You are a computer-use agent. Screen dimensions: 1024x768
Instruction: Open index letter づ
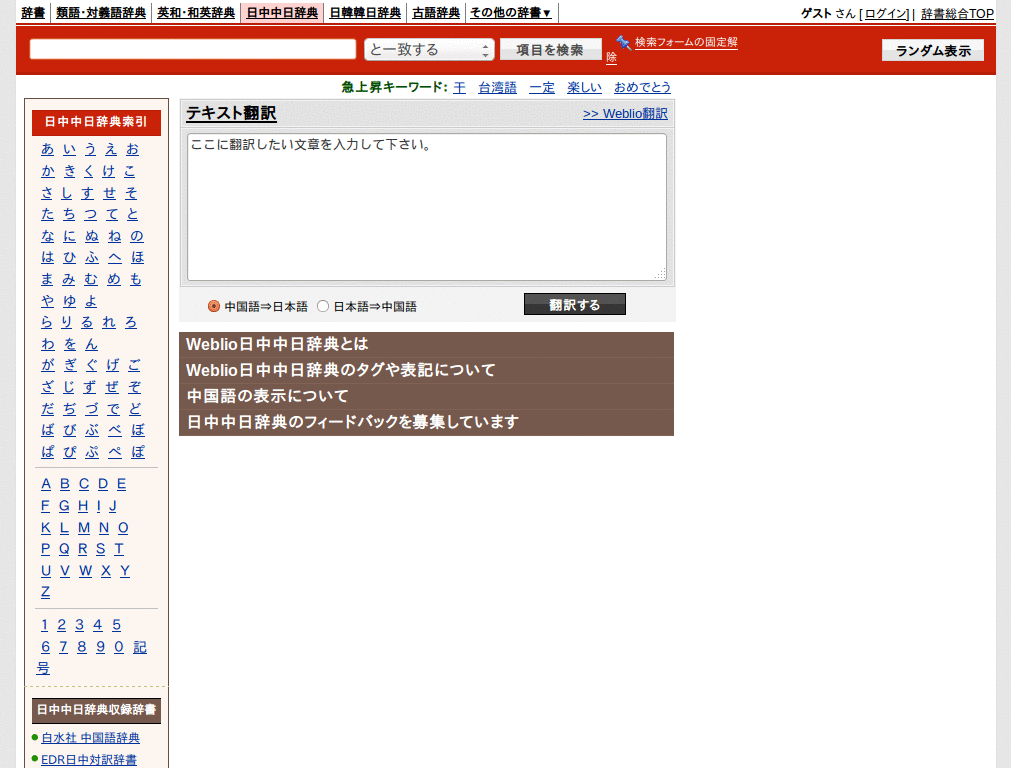click(x=91, y=408)
